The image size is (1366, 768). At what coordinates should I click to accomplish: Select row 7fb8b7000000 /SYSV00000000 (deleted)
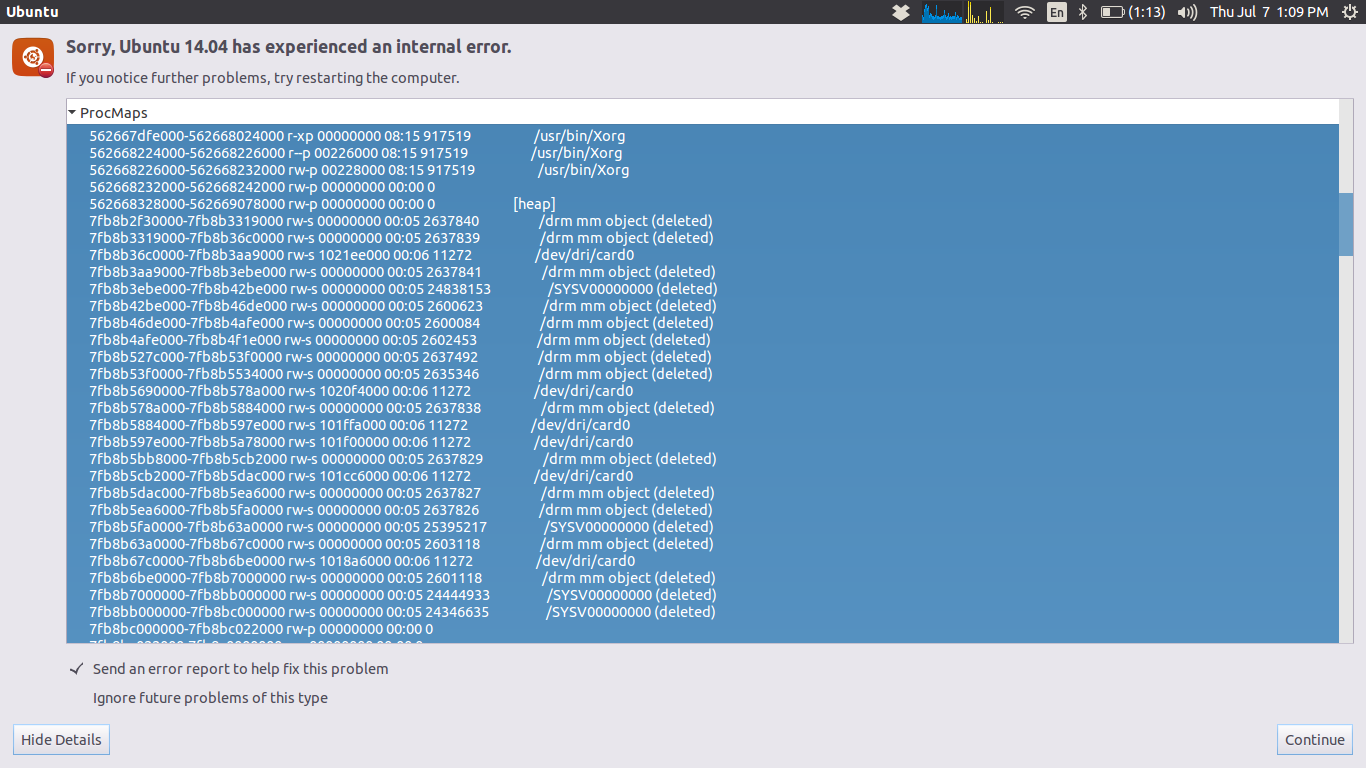702,595
